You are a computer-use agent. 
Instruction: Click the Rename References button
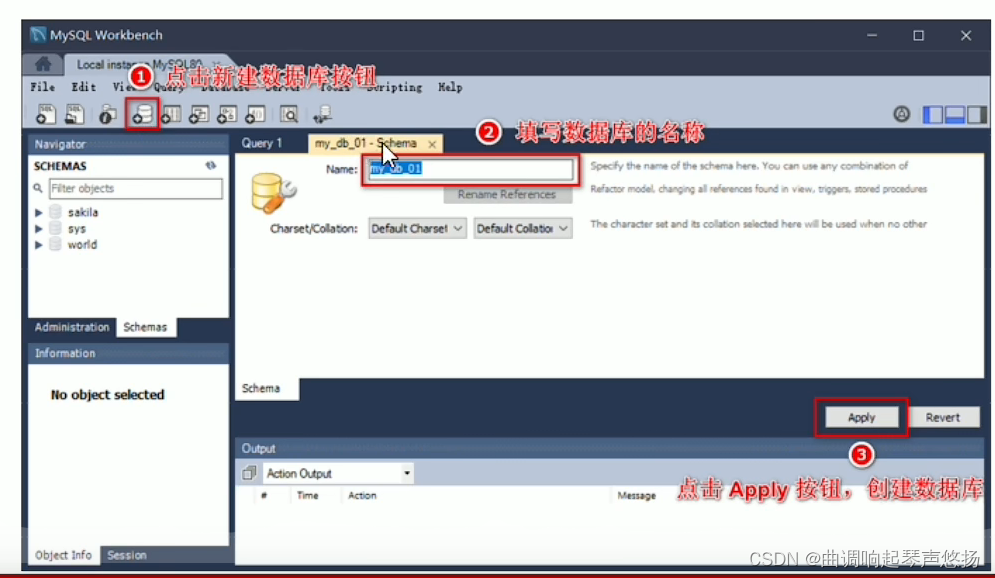tap(506, 194)
